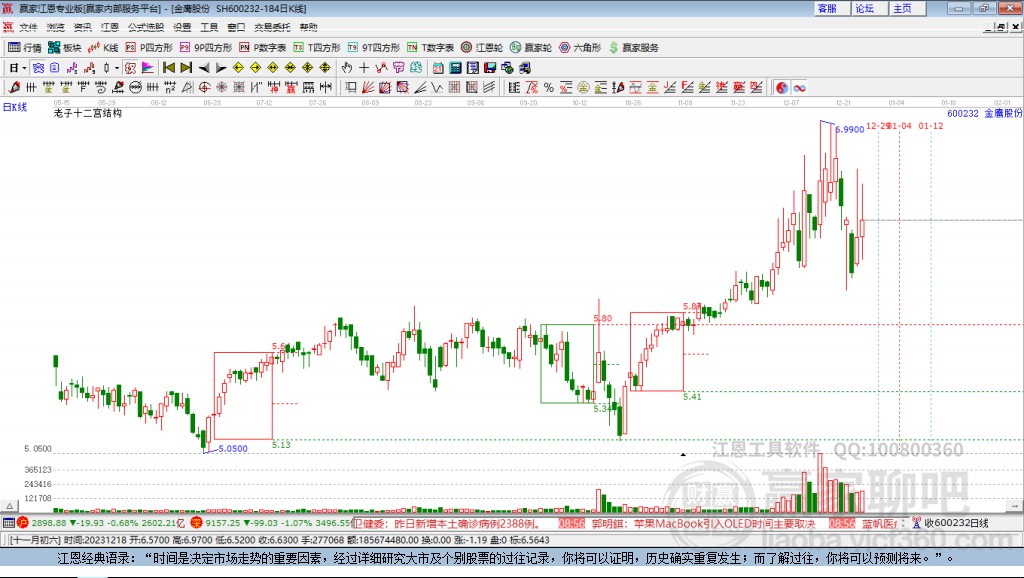Click the up triangle expander at chart bottom-left
This screenshot has height=578, width=1024.
pyautogui.click(x=9, y=506)
